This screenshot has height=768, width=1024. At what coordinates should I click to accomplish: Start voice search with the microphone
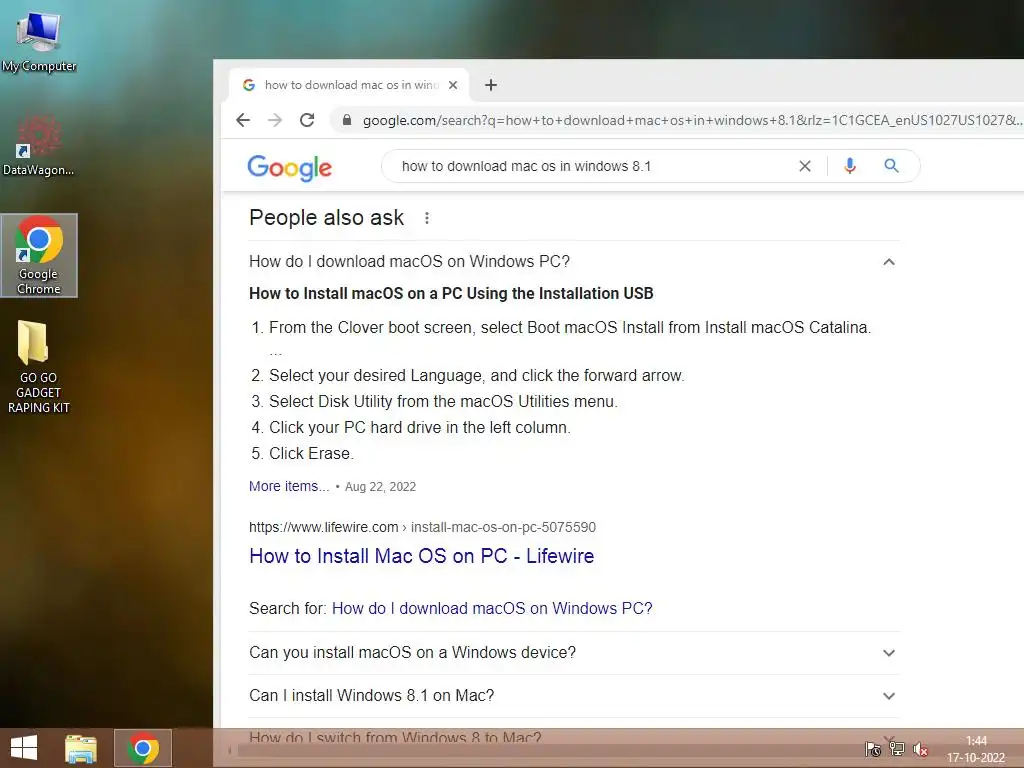click(850, 166)
